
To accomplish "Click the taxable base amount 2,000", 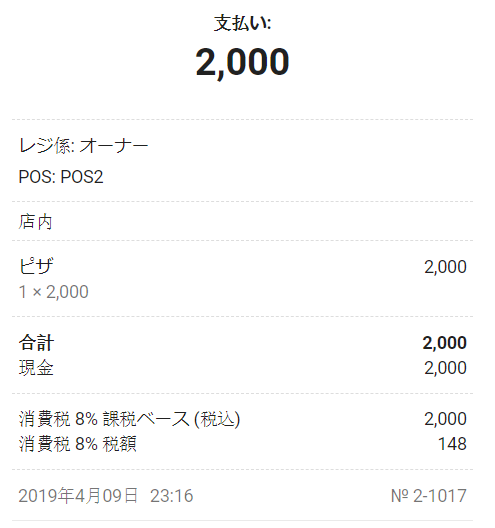I will pyautogui.click(x=445, y=419).
